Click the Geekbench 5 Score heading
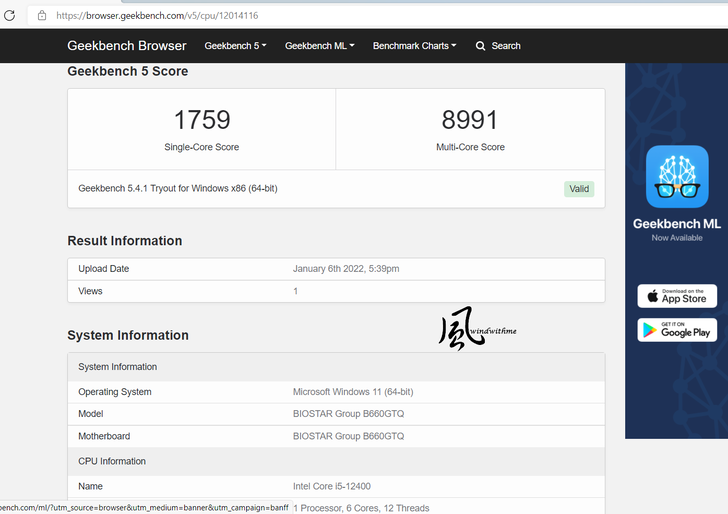The width and height of the screenshot is (728, 514). point(128,71)
